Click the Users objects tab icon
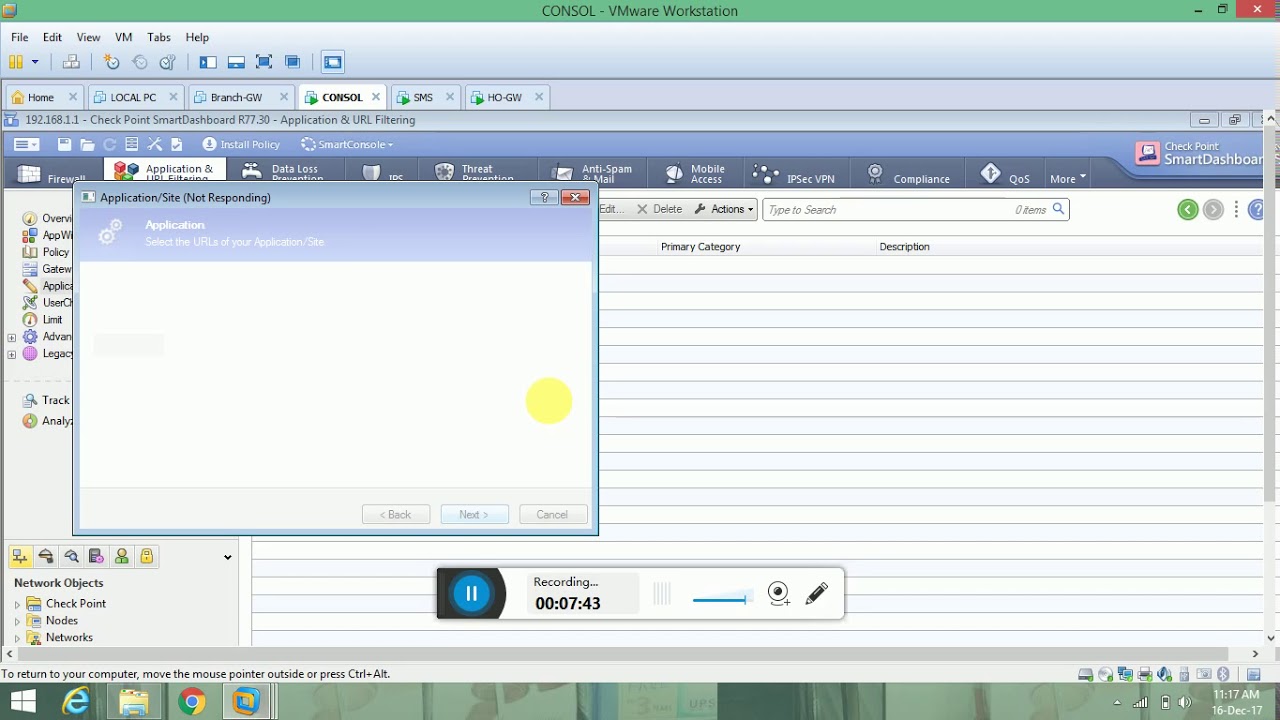 click(x=122, y=556)
